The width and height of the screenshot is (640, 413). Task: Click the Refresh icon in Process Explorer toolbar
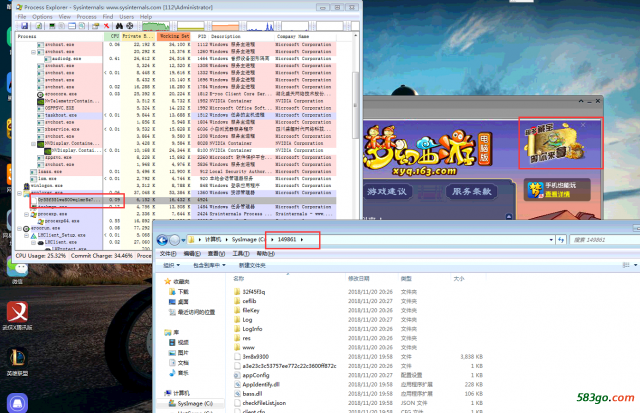pyautogui.click(x=38, y=26)
